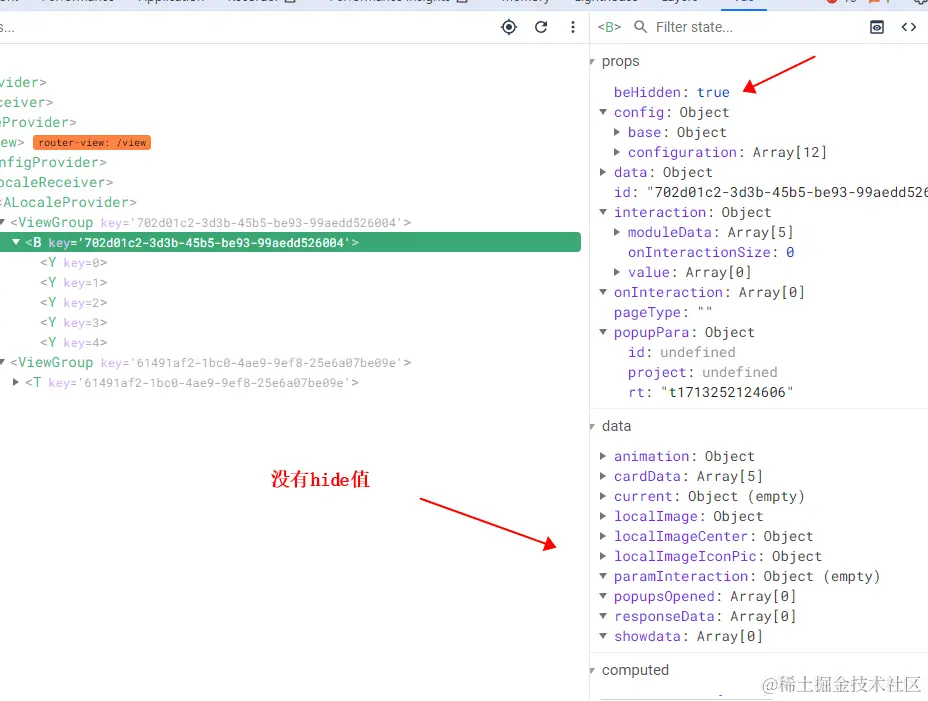Collapse the data state section

pyautogui.click(x=592, y=426)
